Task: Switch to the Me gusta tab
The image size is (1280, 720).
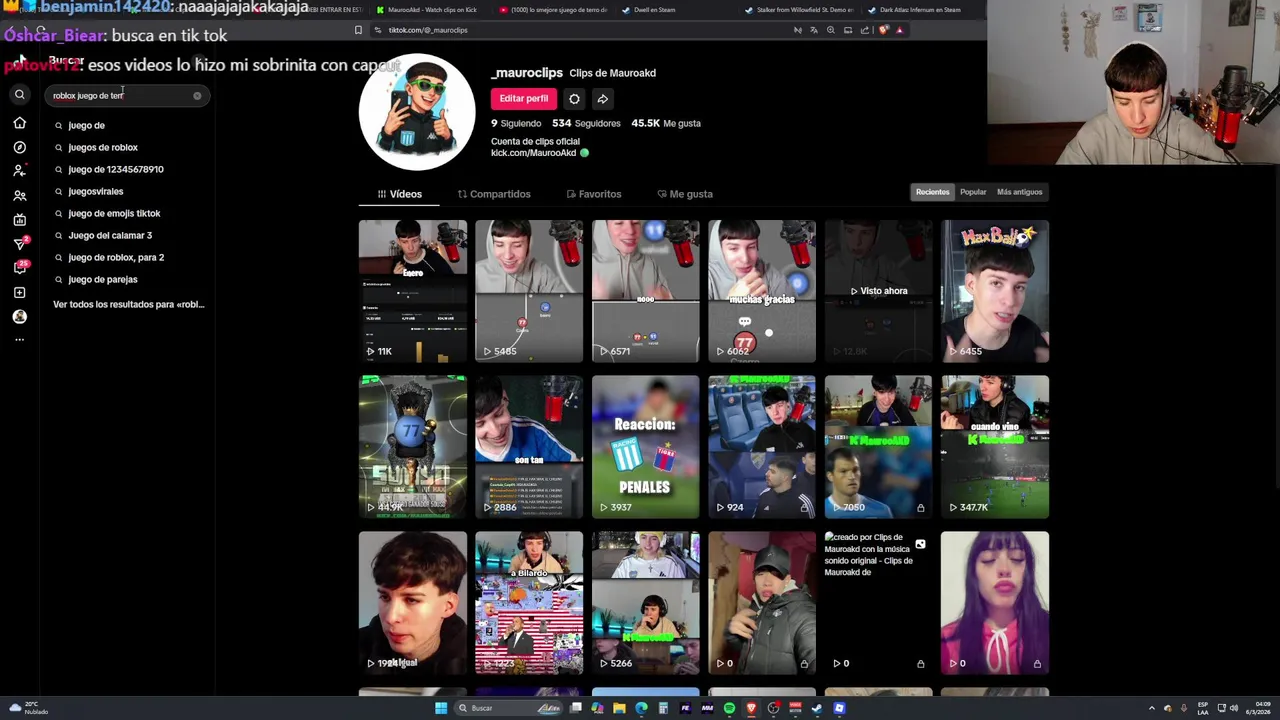Action: coord(685,194)
